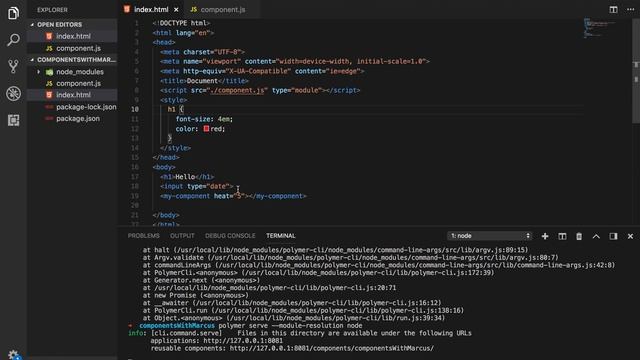This screenshot has width=640, height=360.
Task: Open the PROBLEMS panel tab
Action: 144,236
